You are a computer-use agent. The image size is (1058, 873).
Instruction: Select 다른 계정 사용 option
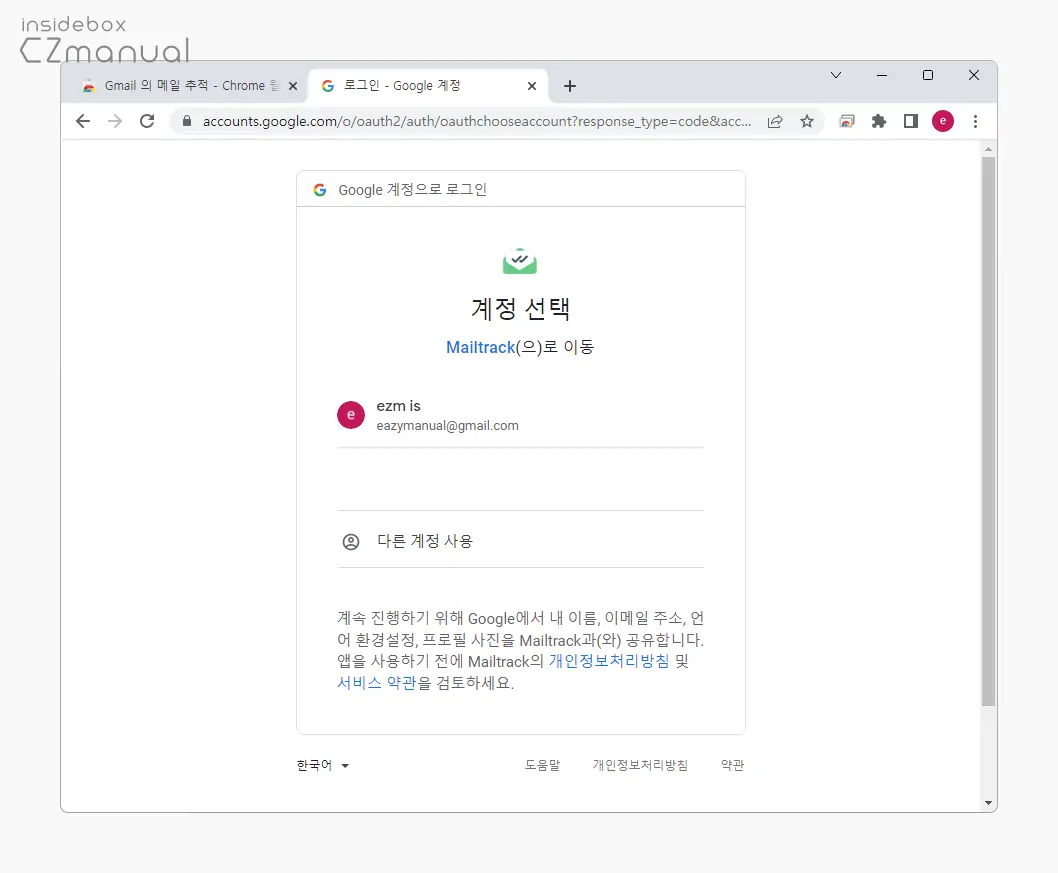521,541
